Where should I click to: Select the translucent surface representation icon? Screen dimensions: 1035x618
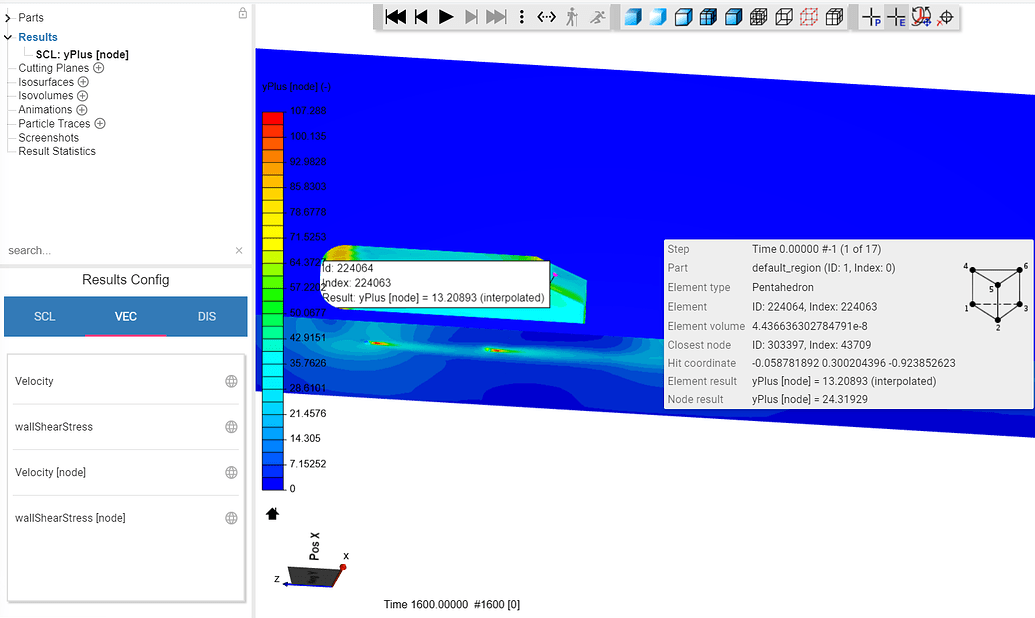pos(657,16)
